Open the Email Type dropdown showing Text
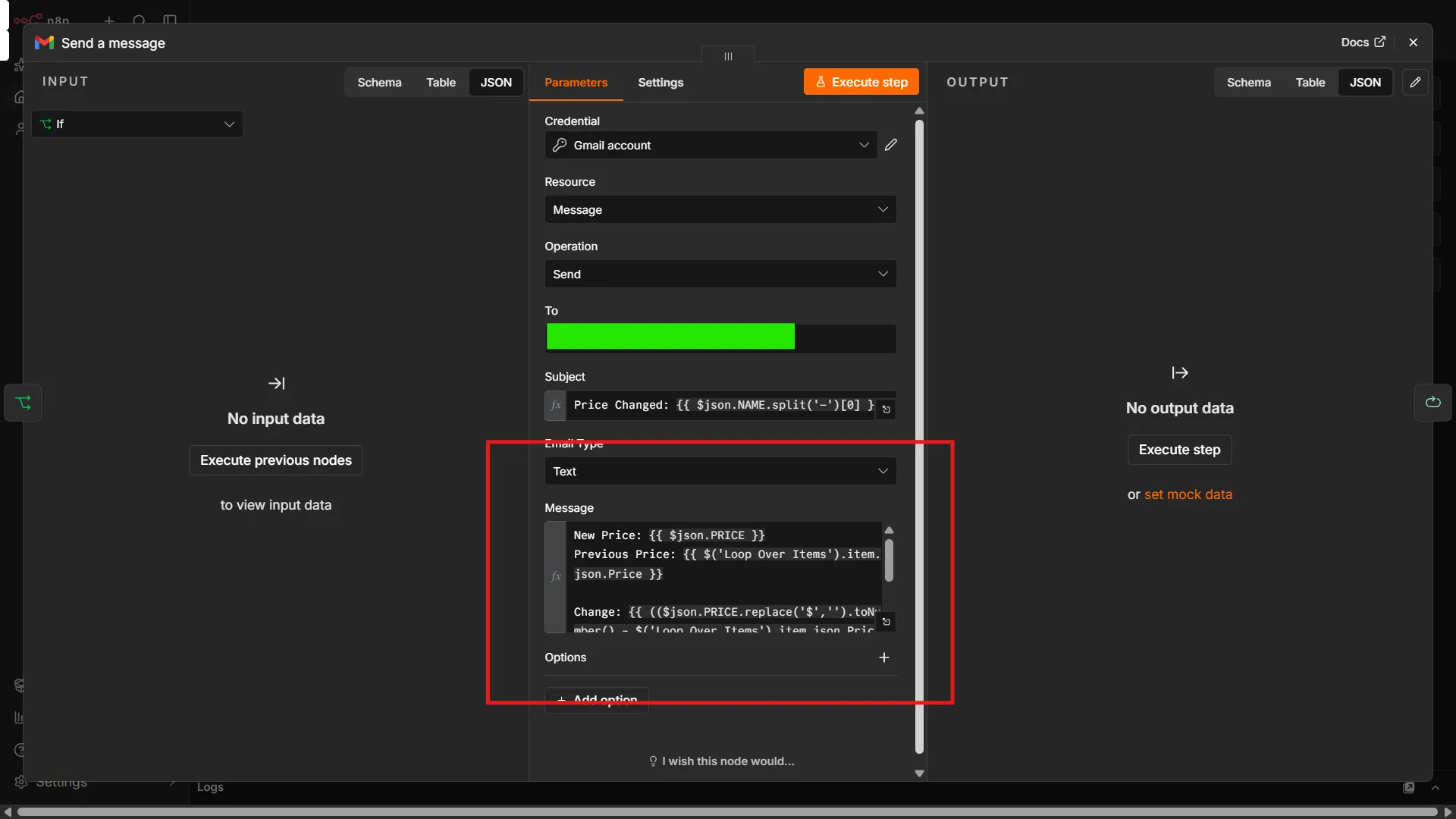Image resolution: width=1456 pixels, height=819 pixels. (720, 471)
